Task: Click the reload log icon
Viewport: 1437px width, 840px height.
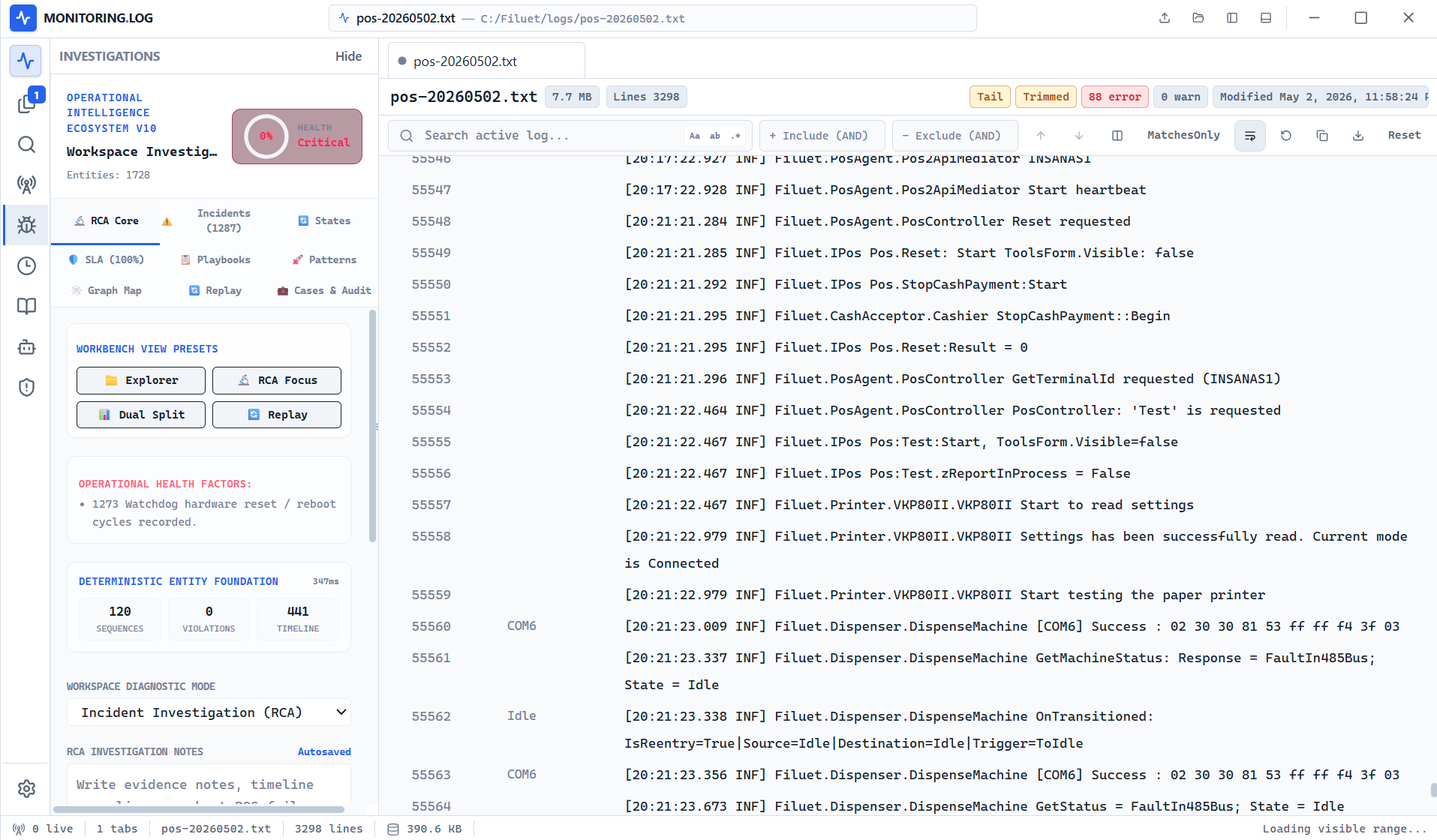Action: click(1286, 136)
